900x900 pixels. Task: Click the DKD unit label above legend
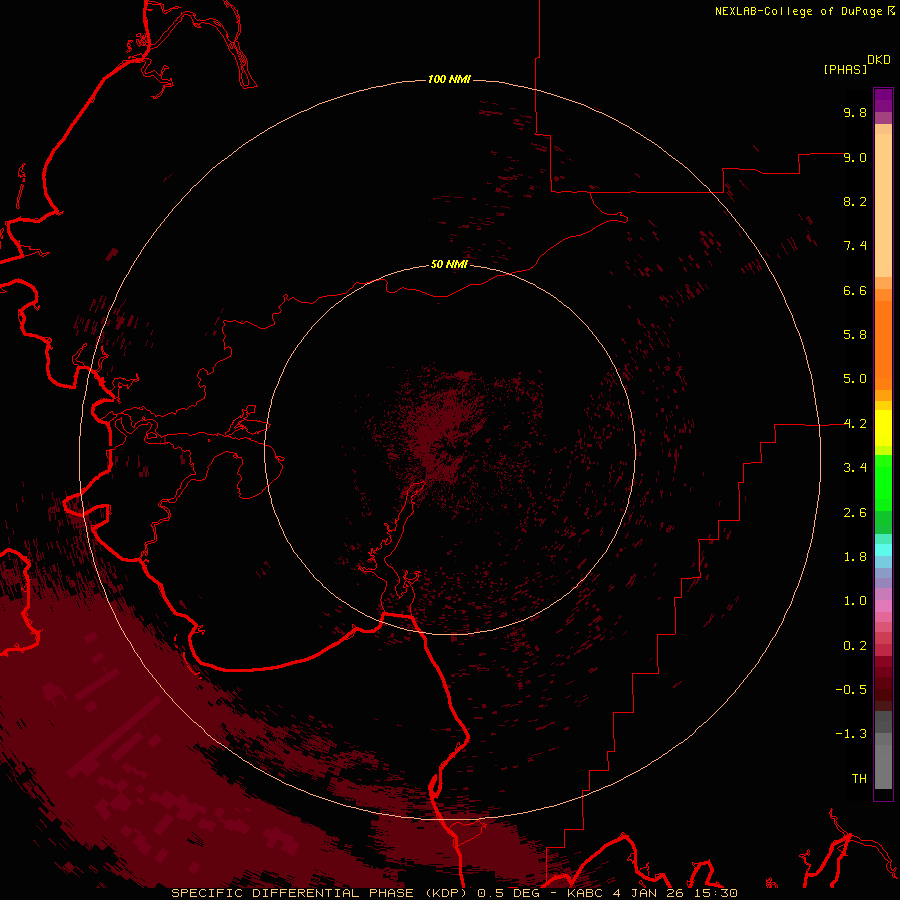(879, 60)
